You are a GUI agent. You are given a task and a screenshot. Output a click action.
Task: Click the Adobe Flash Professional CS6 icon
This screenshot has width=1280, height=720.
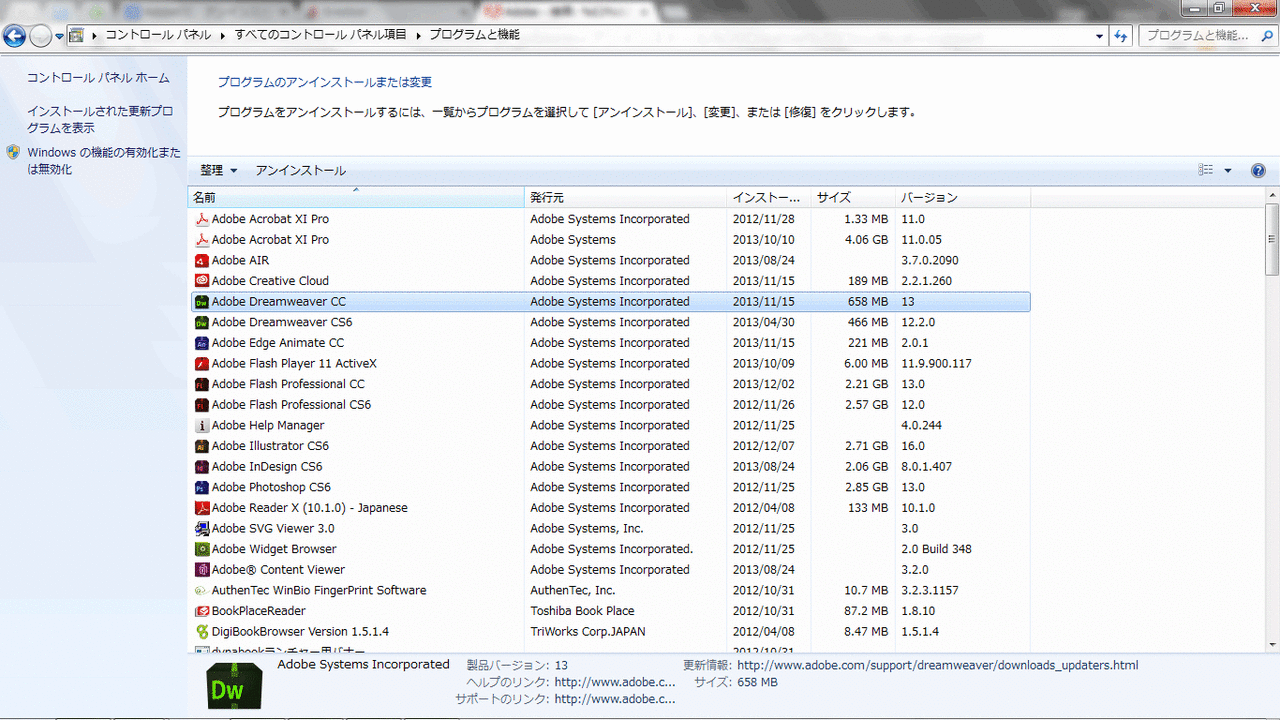(x=202, y=405)
